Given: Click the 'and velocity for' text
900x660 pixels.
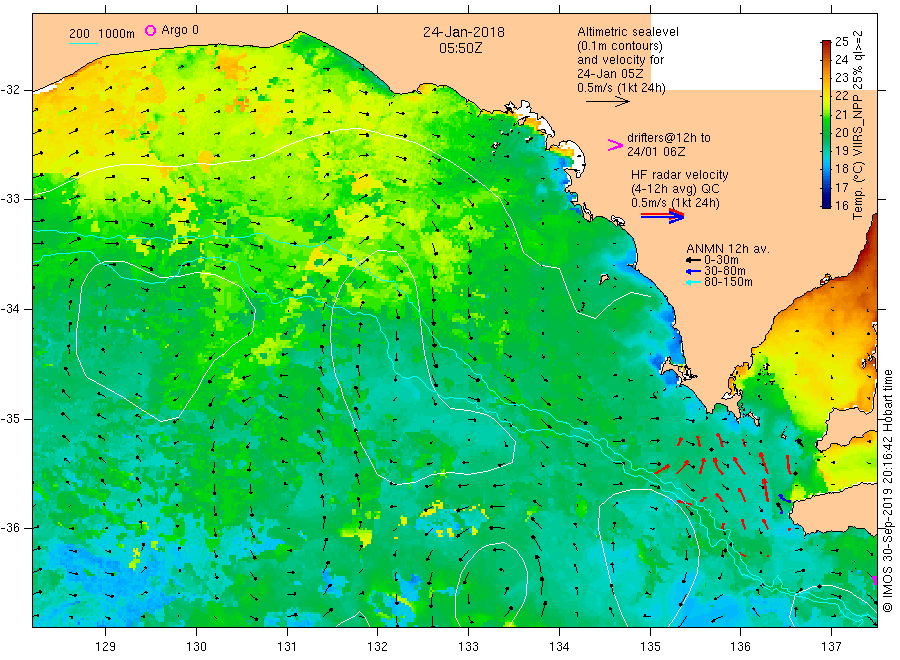Looking at the screenshot, I should point(620,60).
